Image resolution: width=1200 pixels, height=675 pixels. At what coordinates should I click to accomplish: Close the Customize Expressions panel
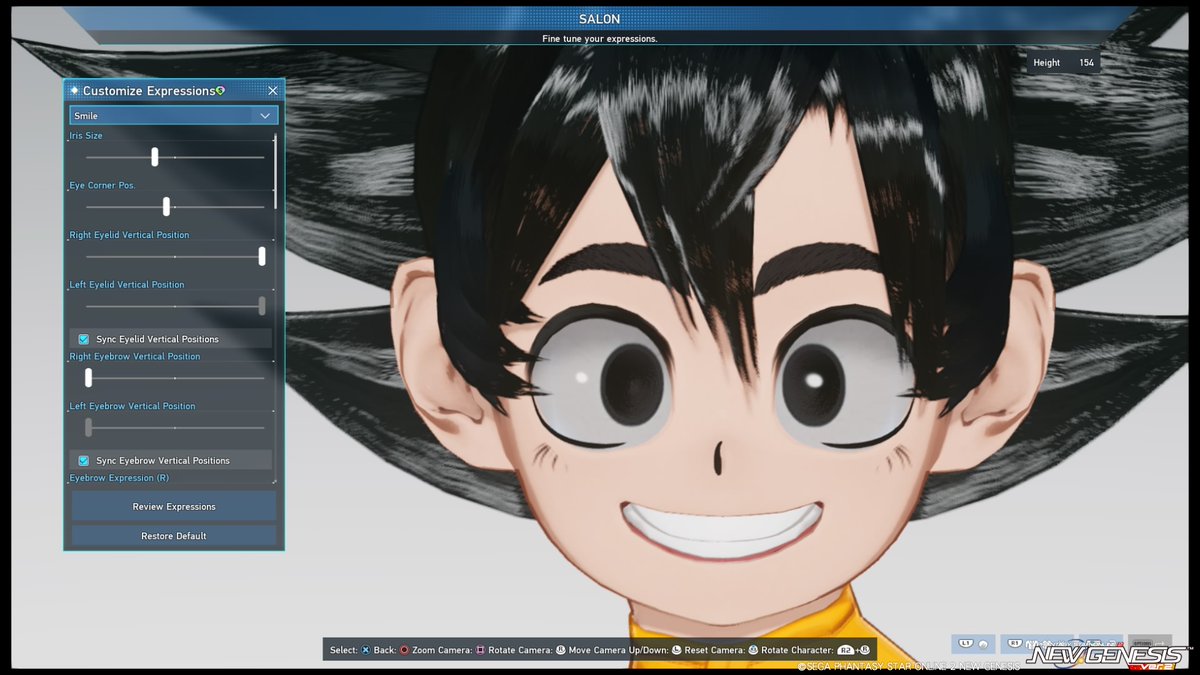click(272, 91)
